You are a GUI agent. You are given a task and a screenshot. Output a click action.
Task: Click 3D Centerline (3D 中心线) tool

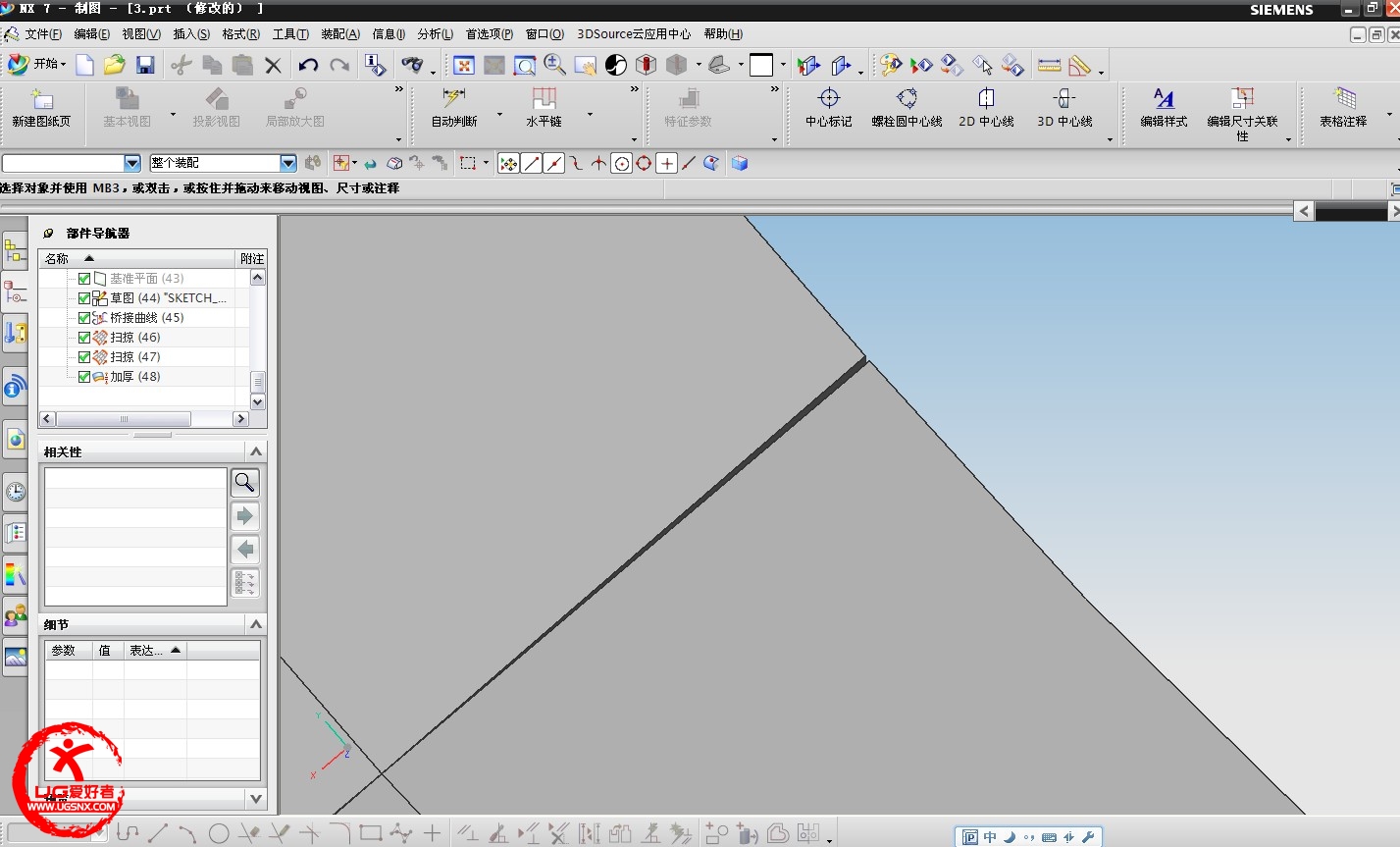point(1064,108)
